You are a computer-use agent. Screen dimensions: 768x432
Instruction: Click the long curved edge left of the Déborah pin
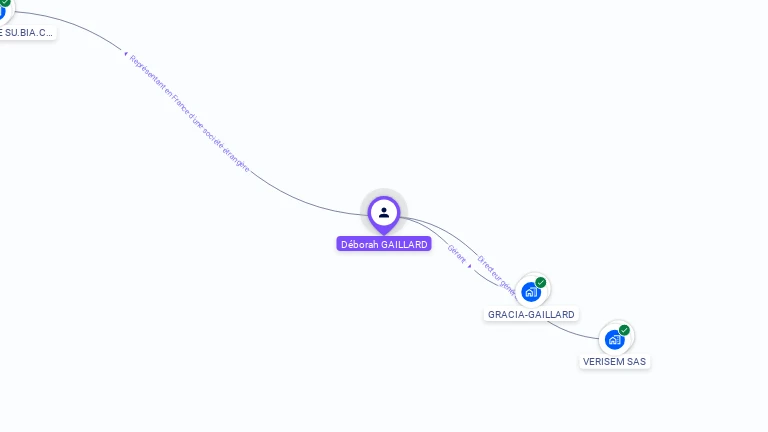click(304, 201)
